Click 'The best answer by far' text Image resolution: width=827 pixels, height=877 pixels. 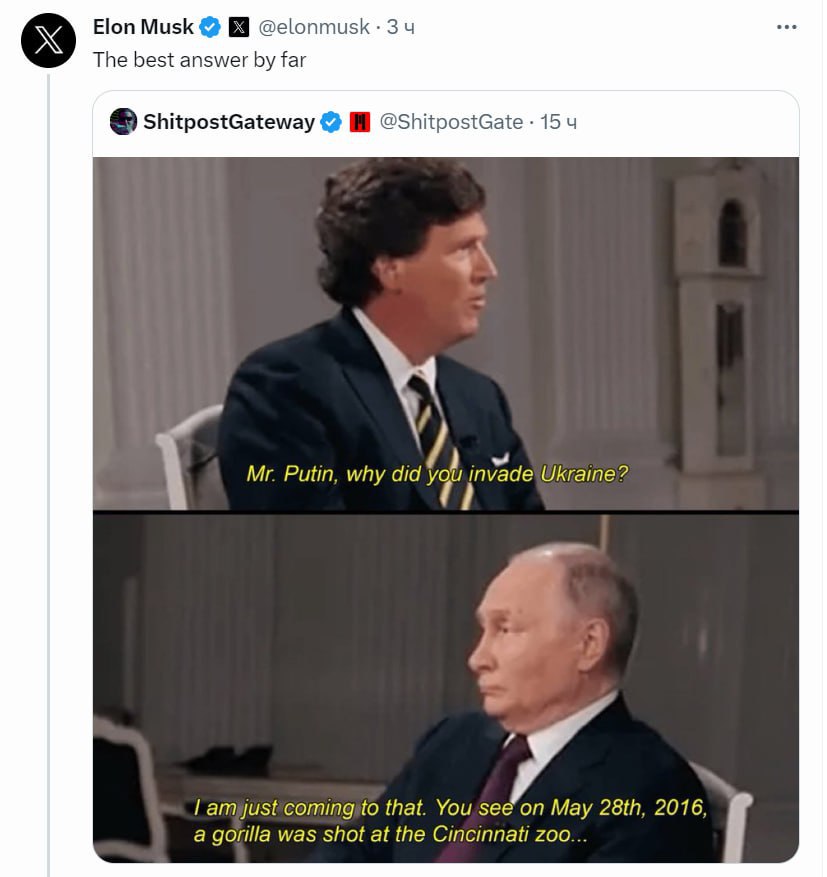click(200, 60)
